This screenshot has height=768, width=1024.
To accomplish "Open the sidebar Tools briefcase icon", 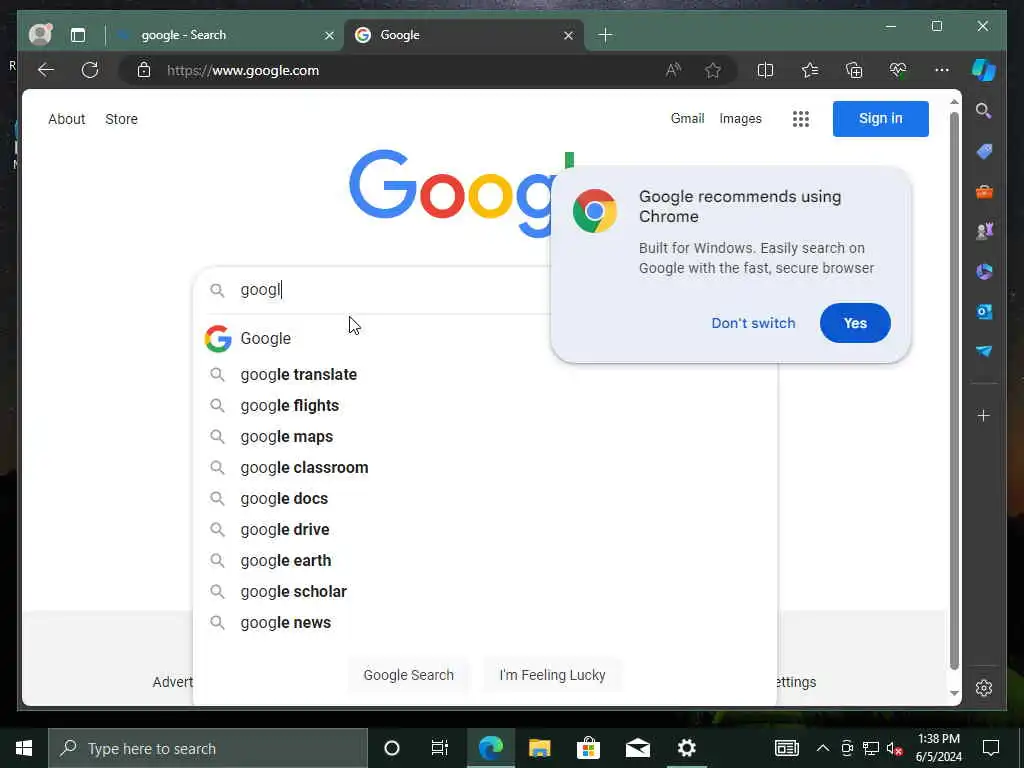I will (984, 192).
